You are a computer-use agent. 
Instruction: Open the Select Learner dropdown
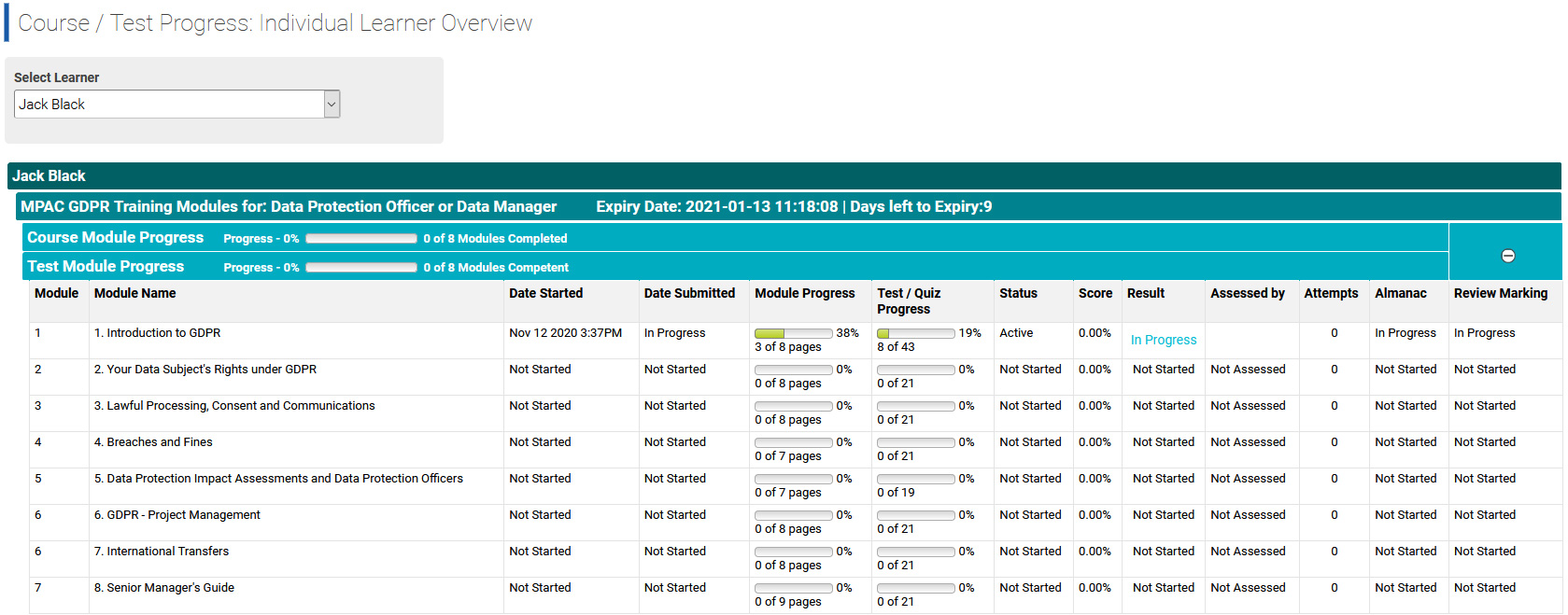pyautogui.click(x=332, y=105)
